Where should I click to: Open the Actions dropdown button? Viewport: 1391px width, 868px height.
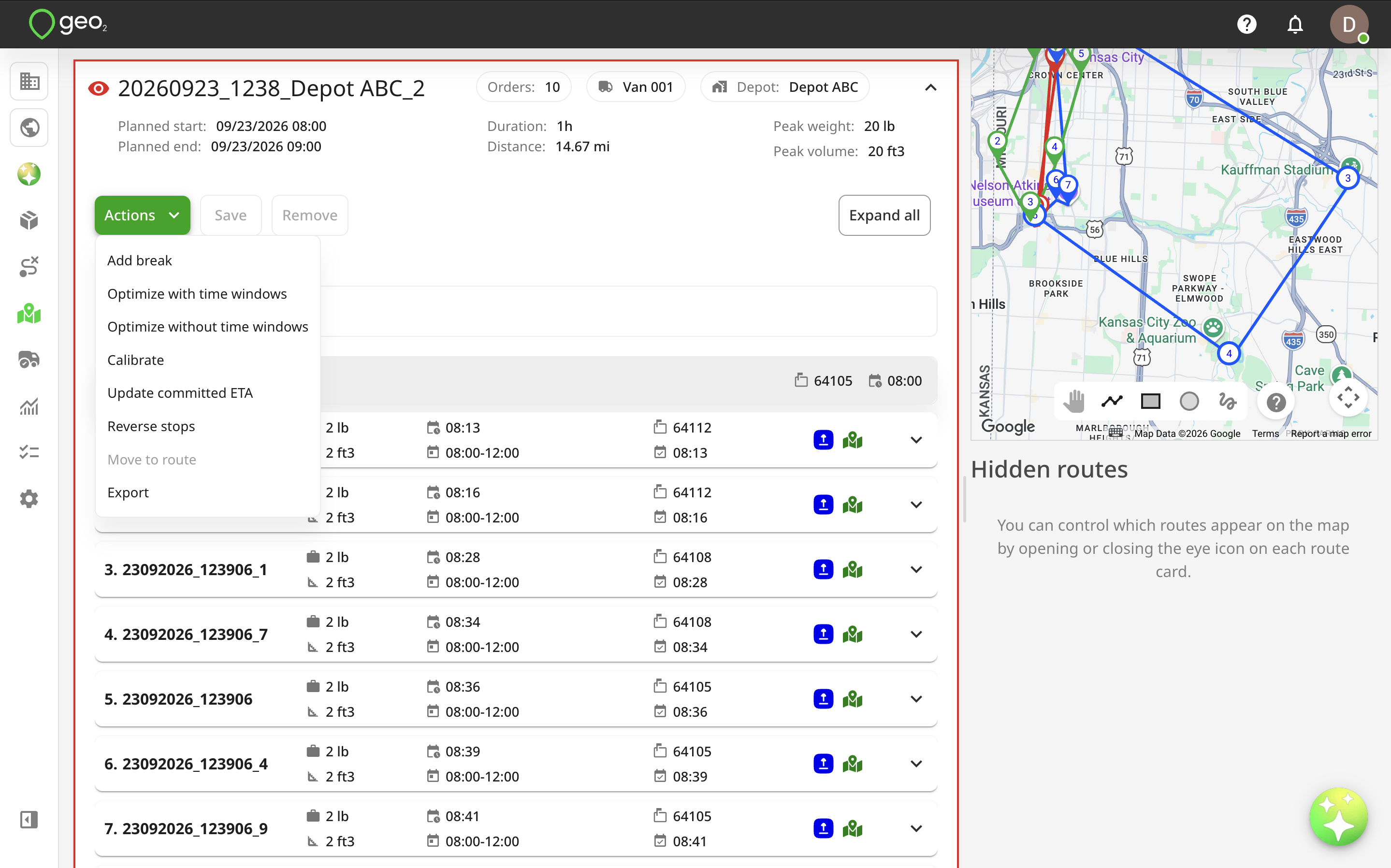(x=143, y=215)
